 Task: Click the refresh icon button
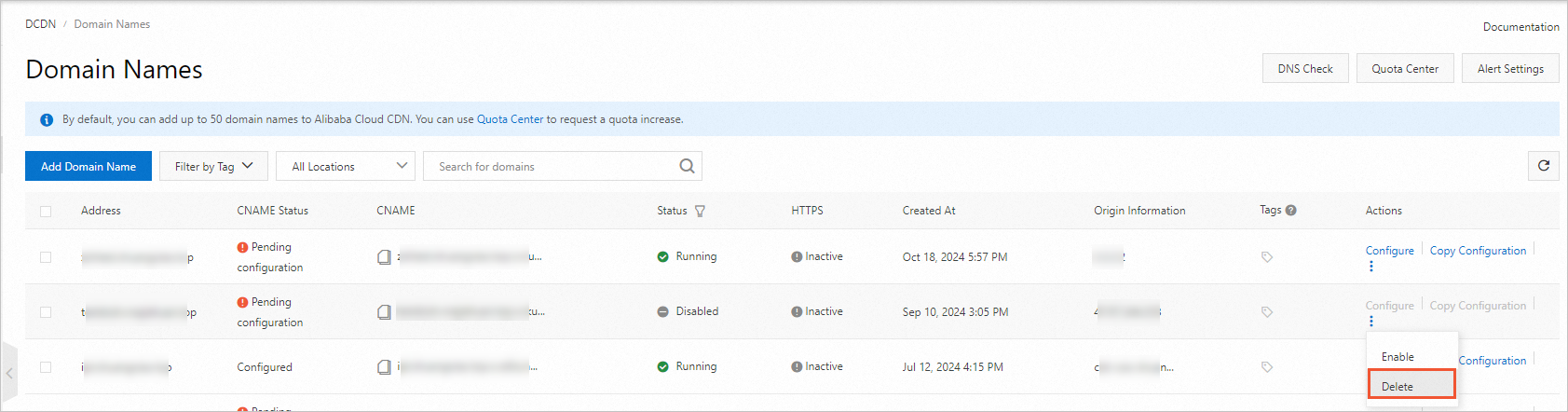click(1543, 166)
